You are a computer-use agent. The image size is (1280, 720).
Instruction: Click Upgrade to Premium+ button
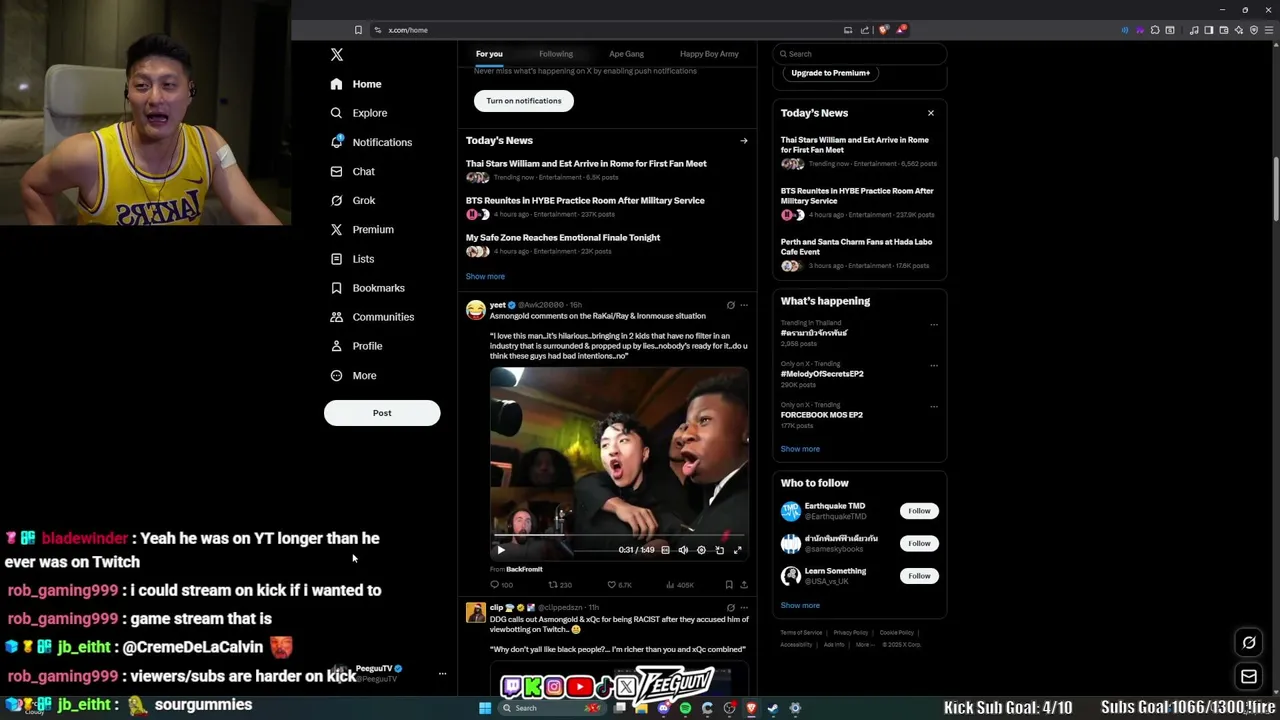830,73
